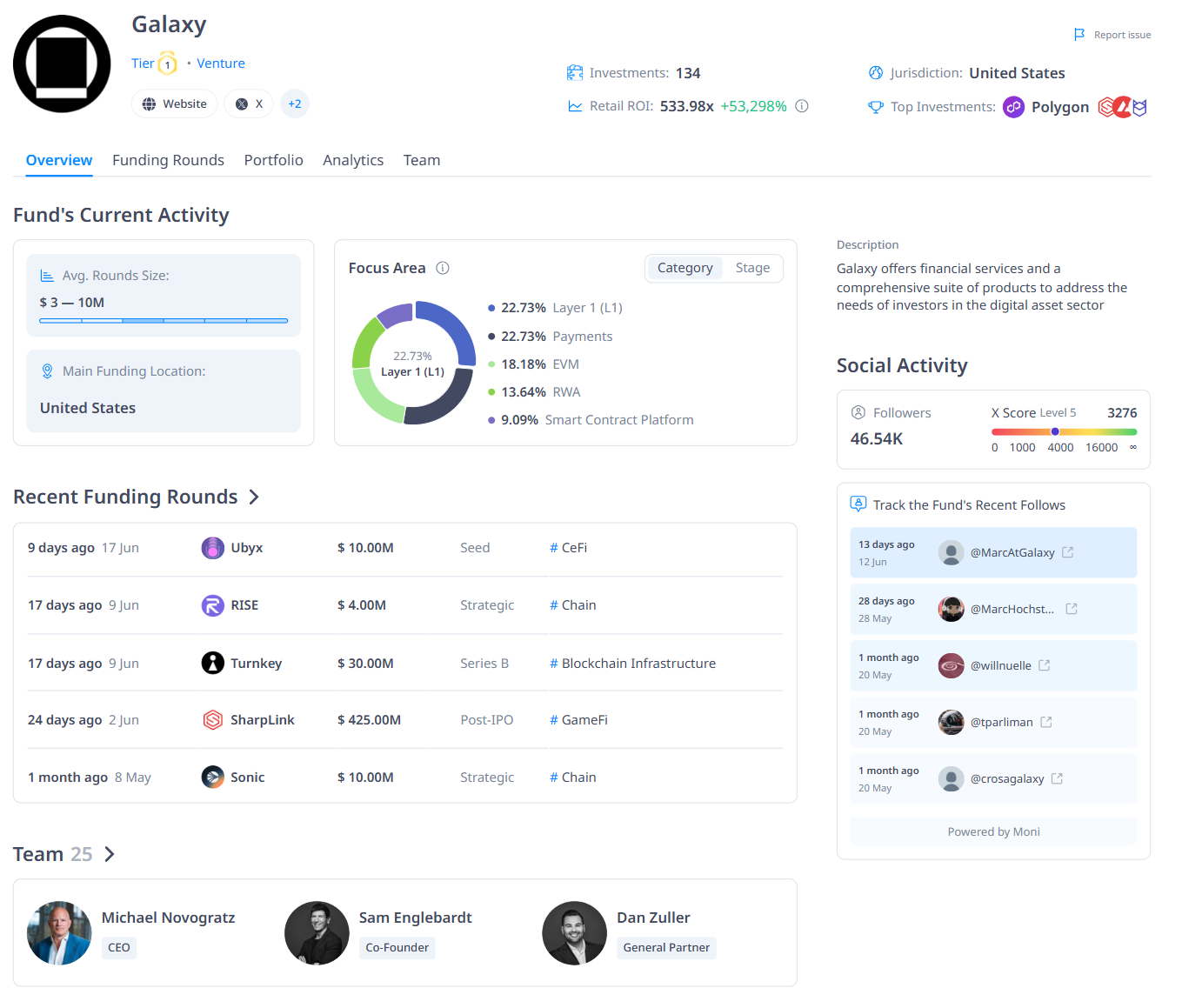Open the Portfolio tab
This screenshot has width=1182, height=1008.
[273, 160]
